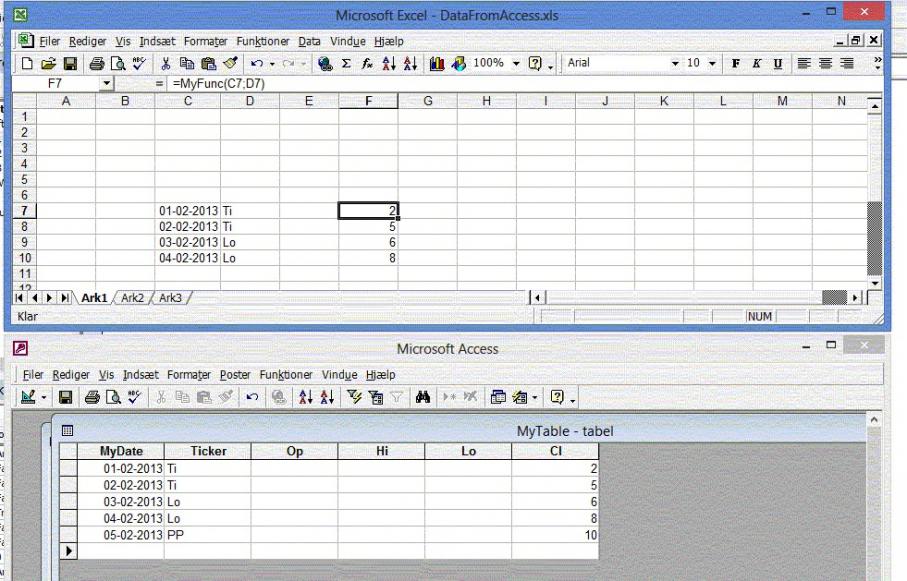
Task: Show more Excel toolbar buttons chevron
Action: (x=877, y=60)
